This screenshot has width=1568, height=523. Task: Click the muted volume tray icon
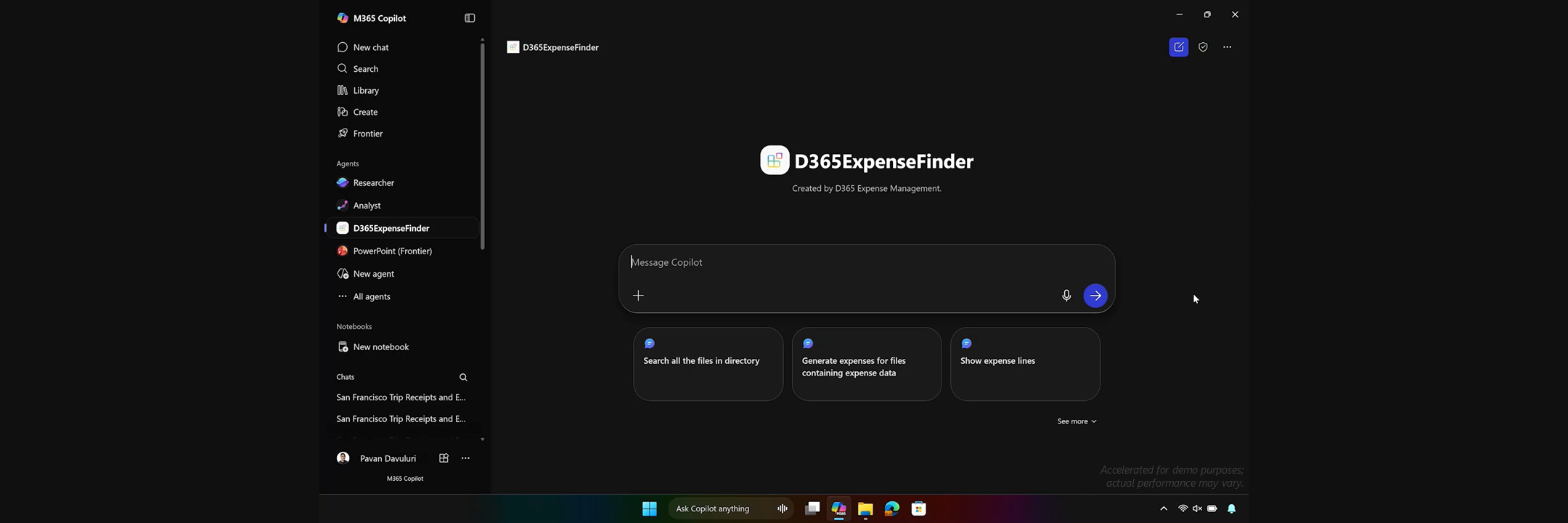pyautogui.click(x=1198, y=508)
